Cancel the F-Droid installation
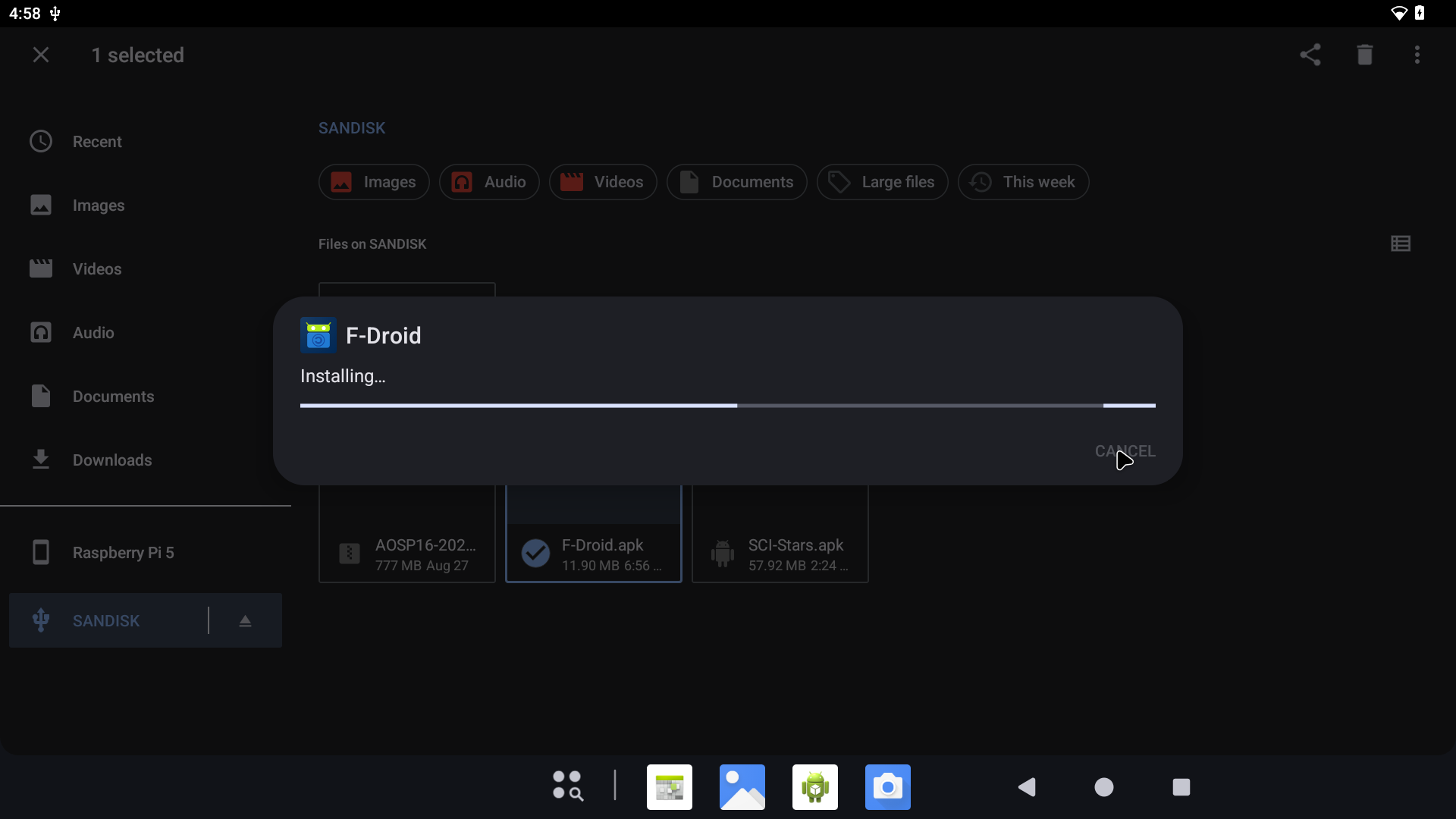This screenshot has width=1456, height=819. [1125, 451]
